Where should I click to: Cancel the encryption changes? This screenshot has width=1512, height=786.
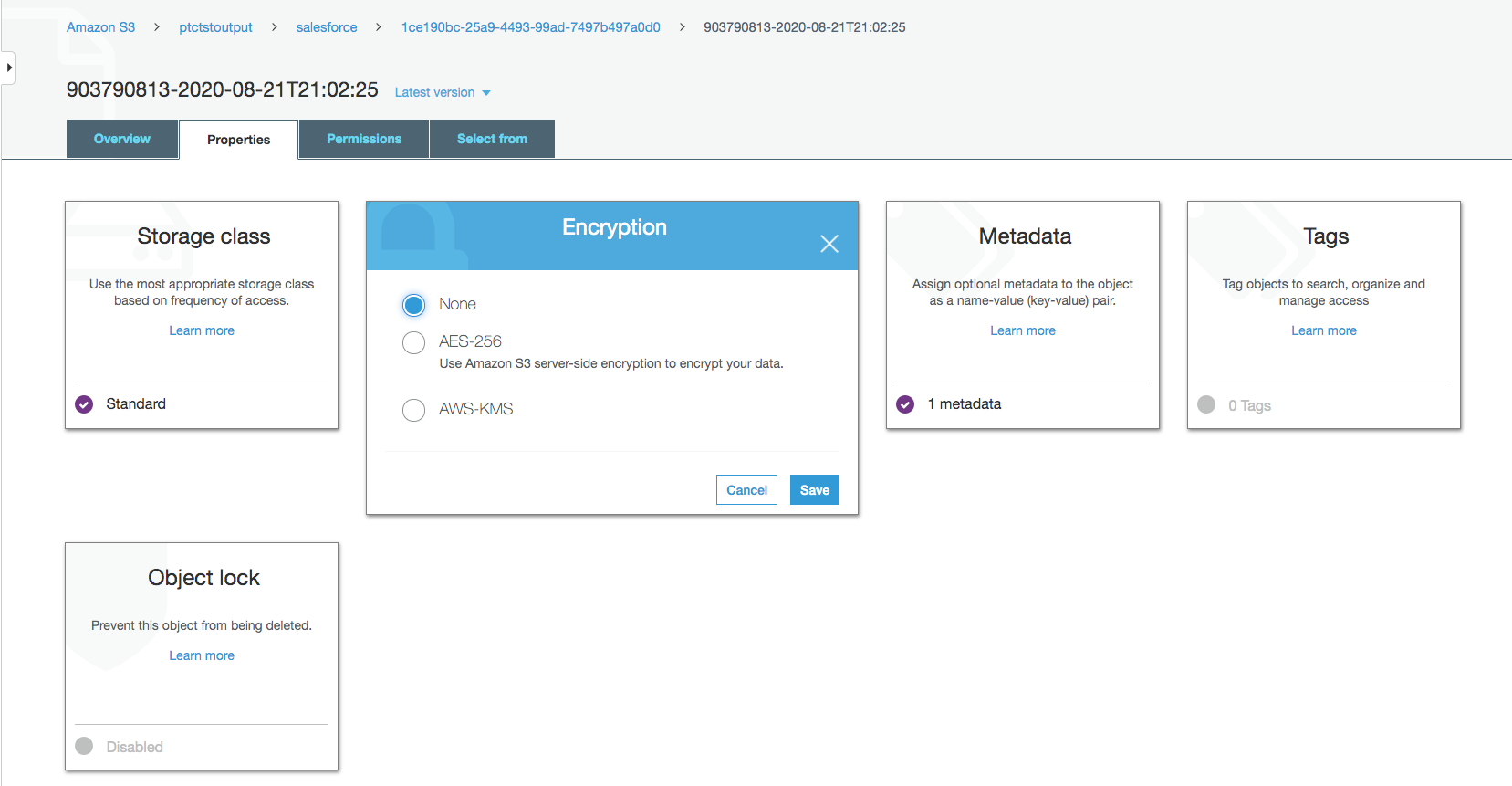(746, 490)
